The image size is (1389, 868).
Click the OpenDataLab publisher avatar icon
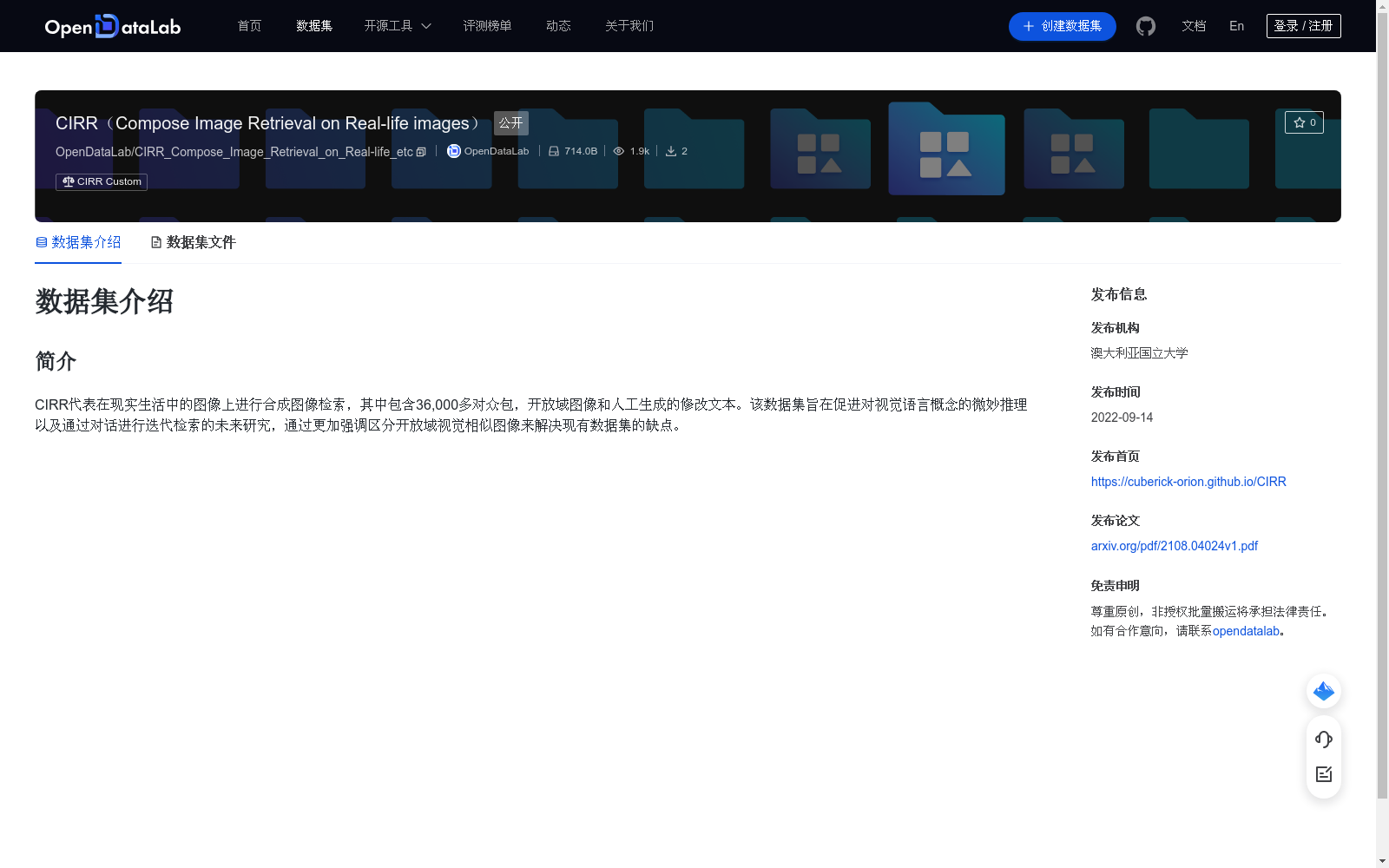tap(453, 151)
